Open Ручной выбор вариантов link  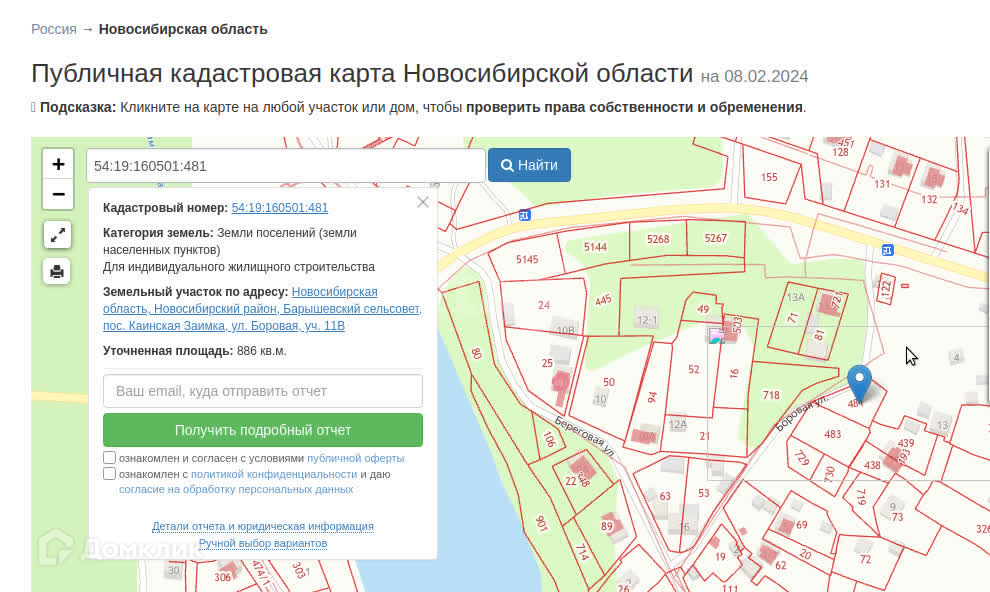pyautogui.click(x=263, y=543)
